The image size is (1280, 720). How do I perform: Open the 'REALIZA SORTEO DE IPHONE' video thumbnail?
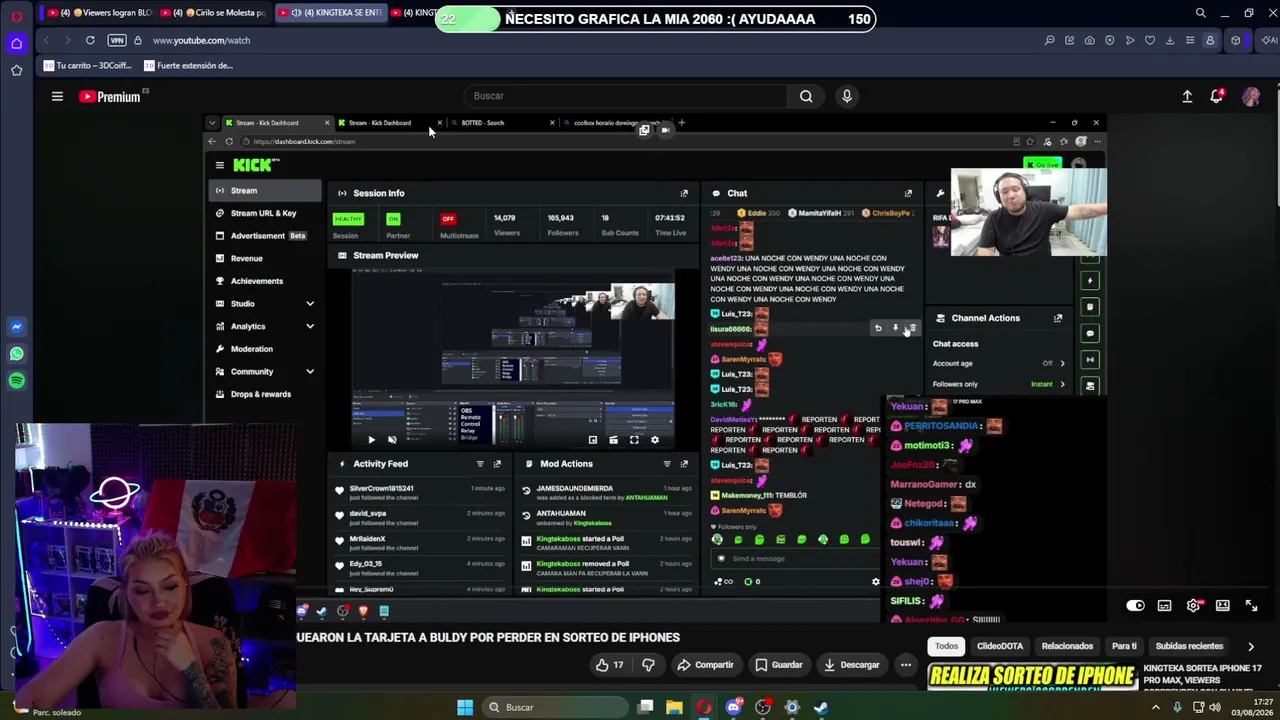coord(1032,677)
